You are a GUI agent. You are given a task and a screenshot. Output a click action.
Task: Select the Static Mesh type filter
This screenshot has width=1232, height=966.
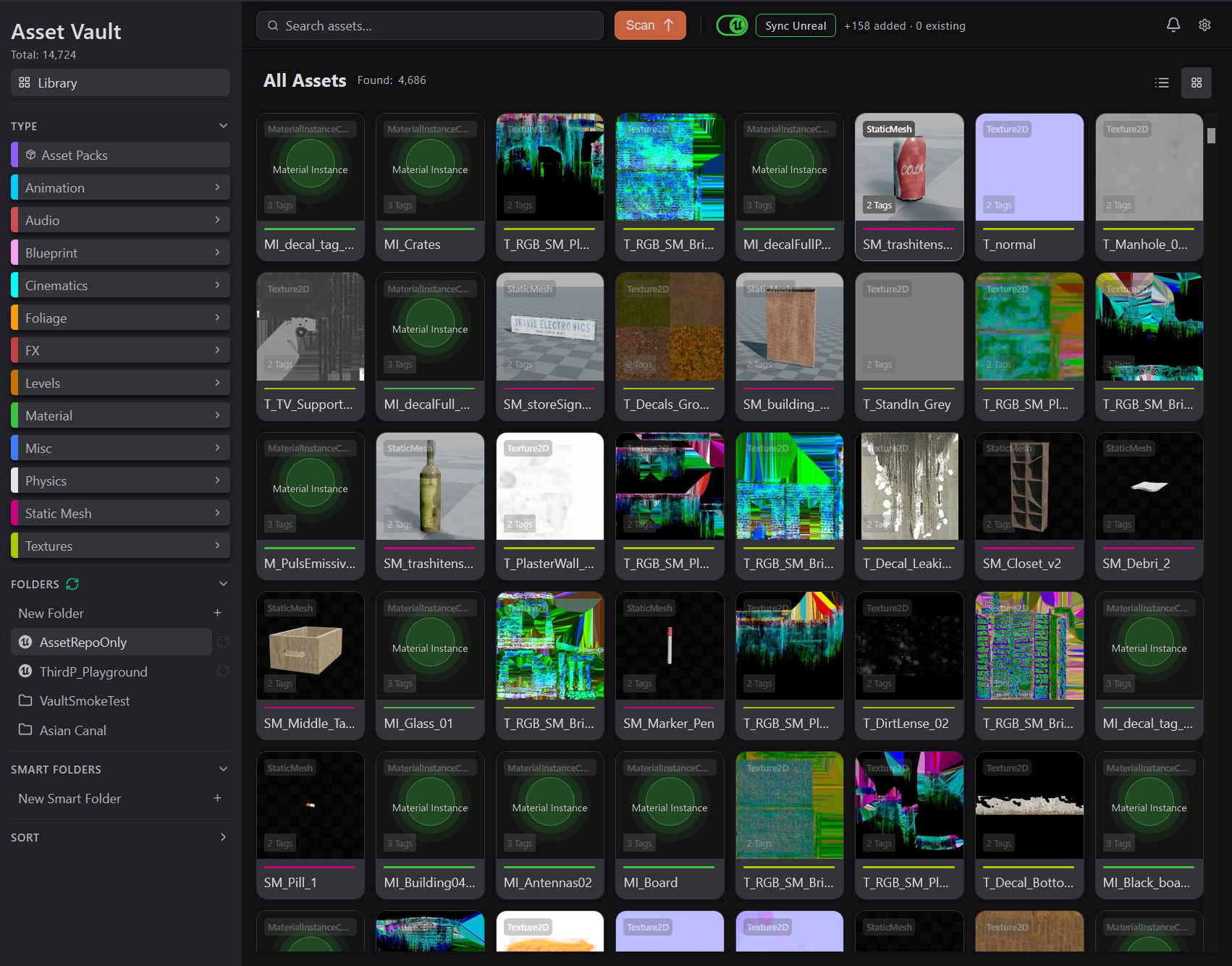(120, 513)
